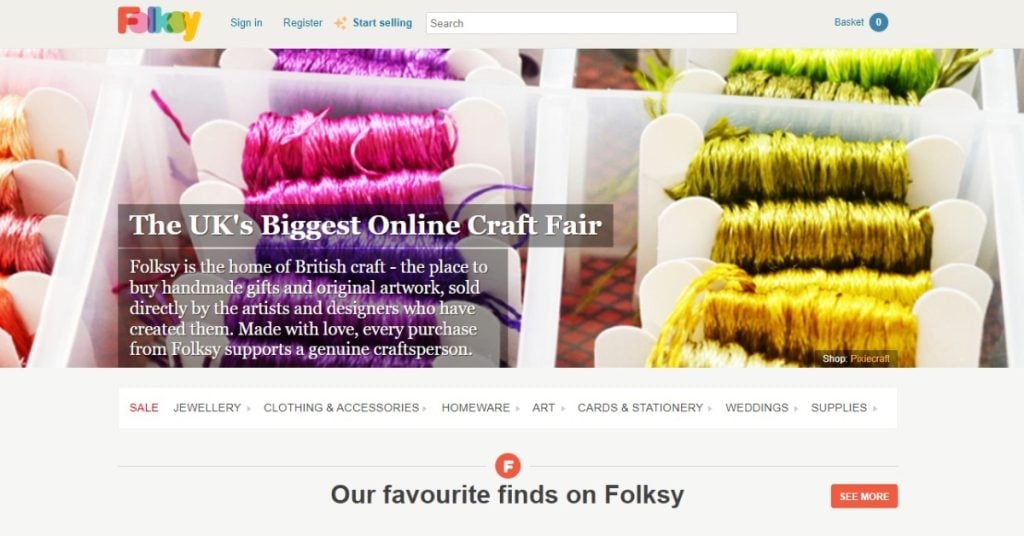Expand the Supplies category arrow
The height and width of the screenshot is (536, 1024).
point(874,409)
